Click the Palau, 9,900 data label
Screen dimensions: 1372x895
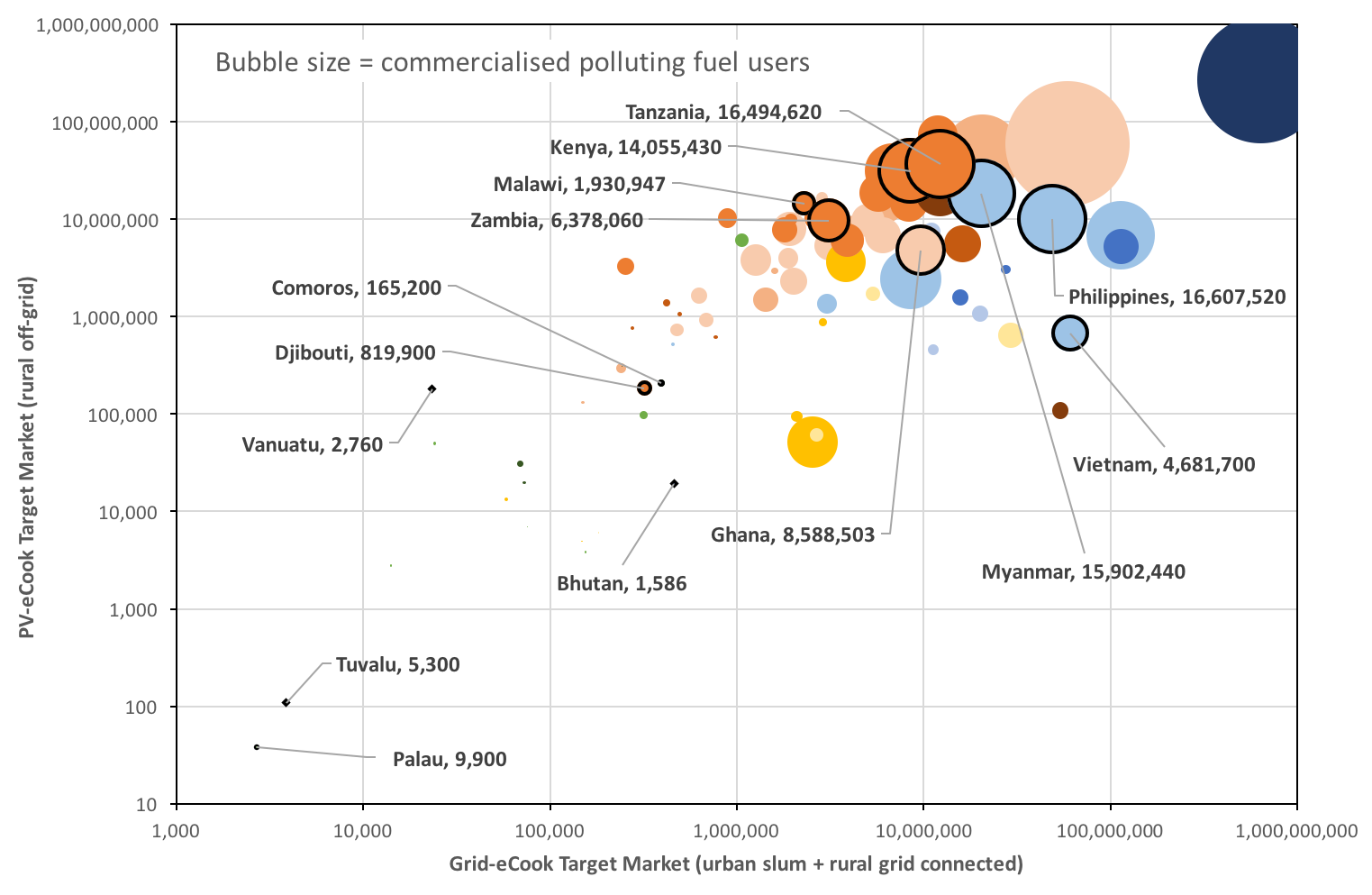450,760
